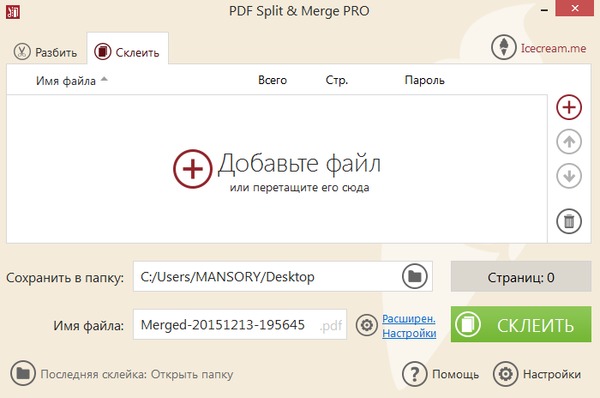Viewport: 600px width, 398px height.
Task: Click the Последняя склейка folder icon
Action: pos(23,373)
